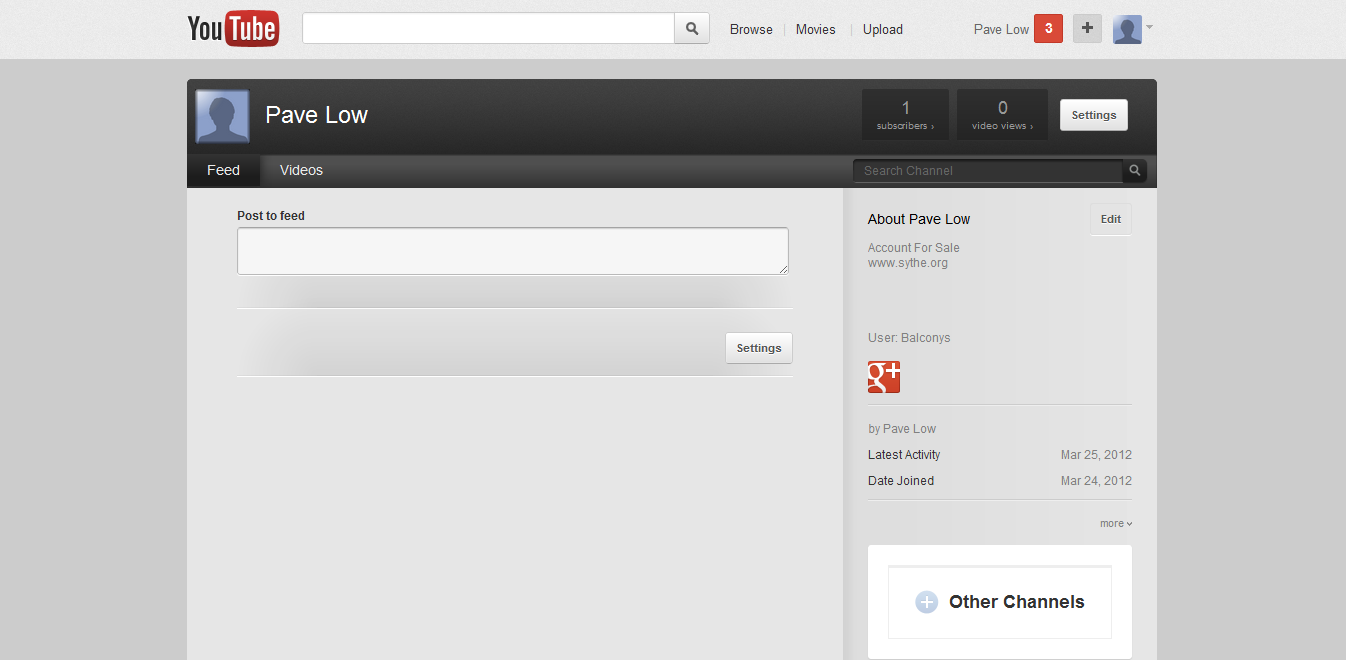
Task: Open the Browse link
Action: coord(751,30)
